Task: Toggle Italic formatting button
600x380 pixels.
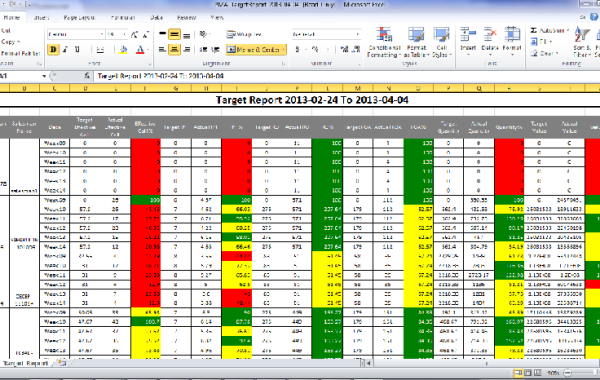Action: pos(65,50)
